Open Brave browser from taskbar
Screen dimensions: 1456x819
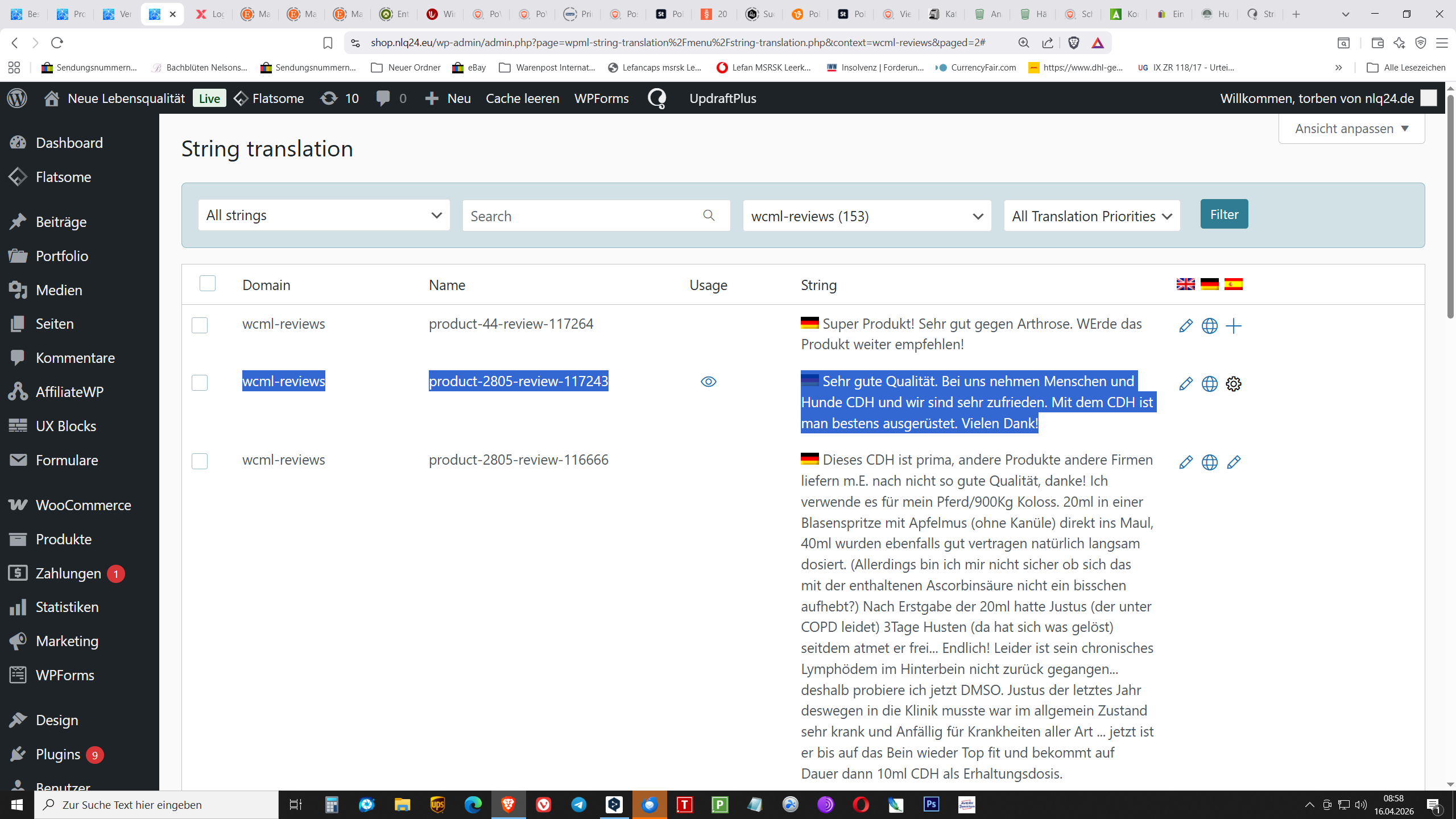(x=508, y=804)
